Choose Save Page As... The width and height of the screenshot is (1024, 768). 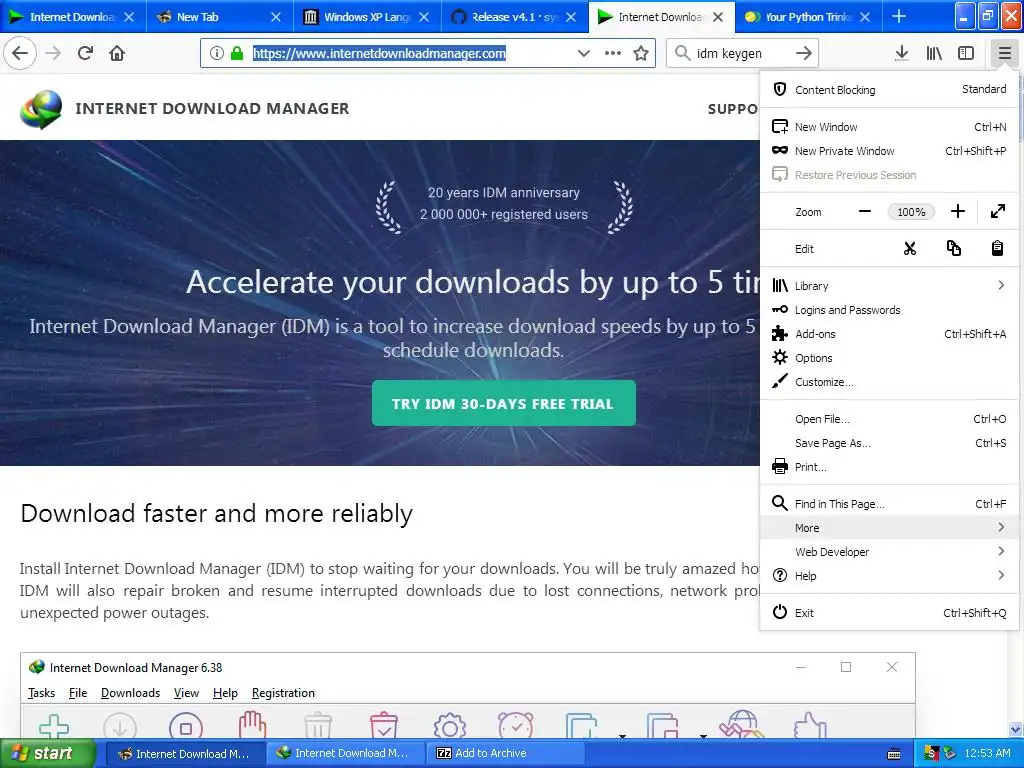pyautogui.click(x=889, y=443)
